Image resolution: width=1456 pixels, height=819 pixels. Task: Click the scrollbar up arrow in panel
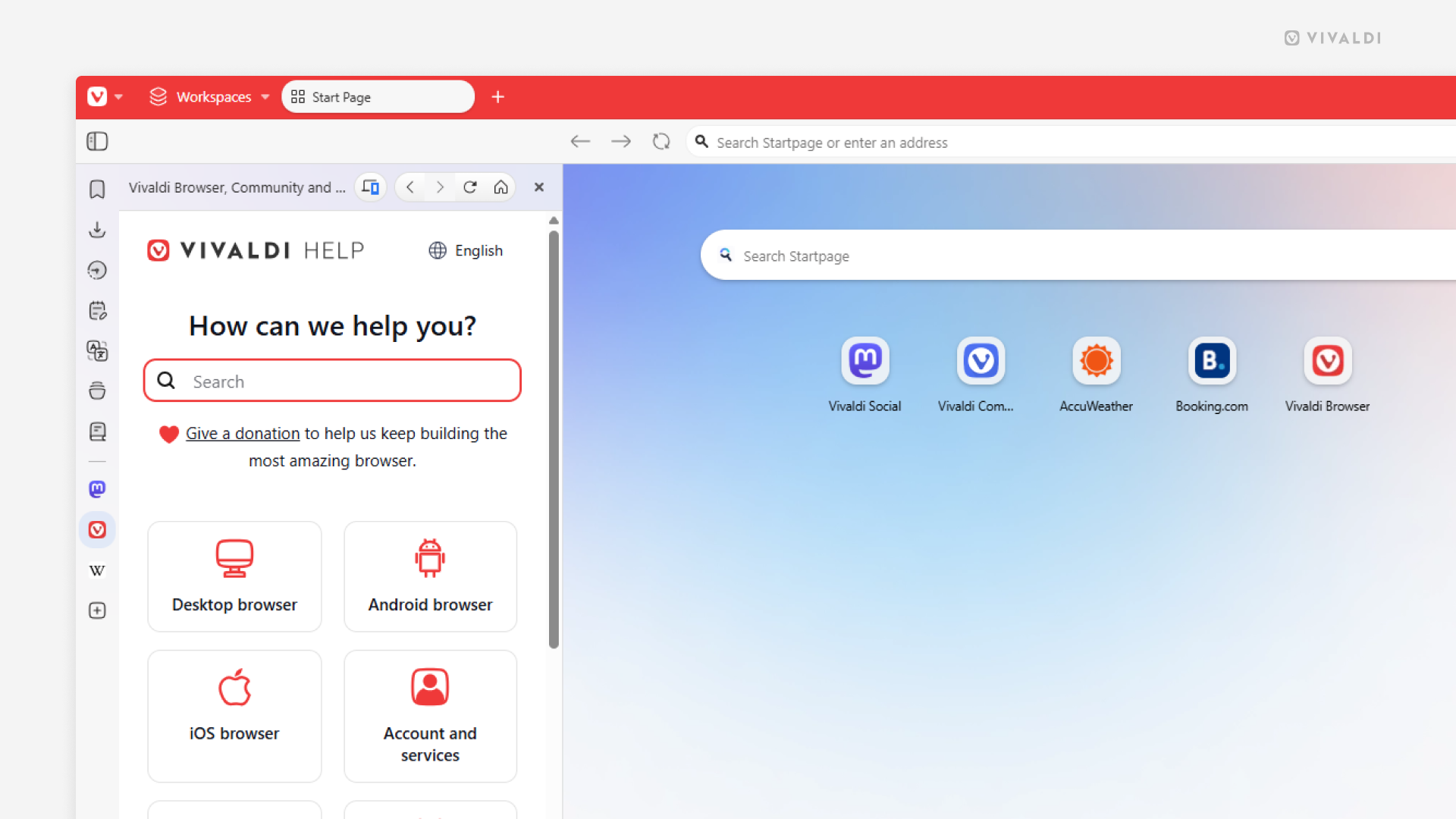pyautogui.click(x=554, y=221)
